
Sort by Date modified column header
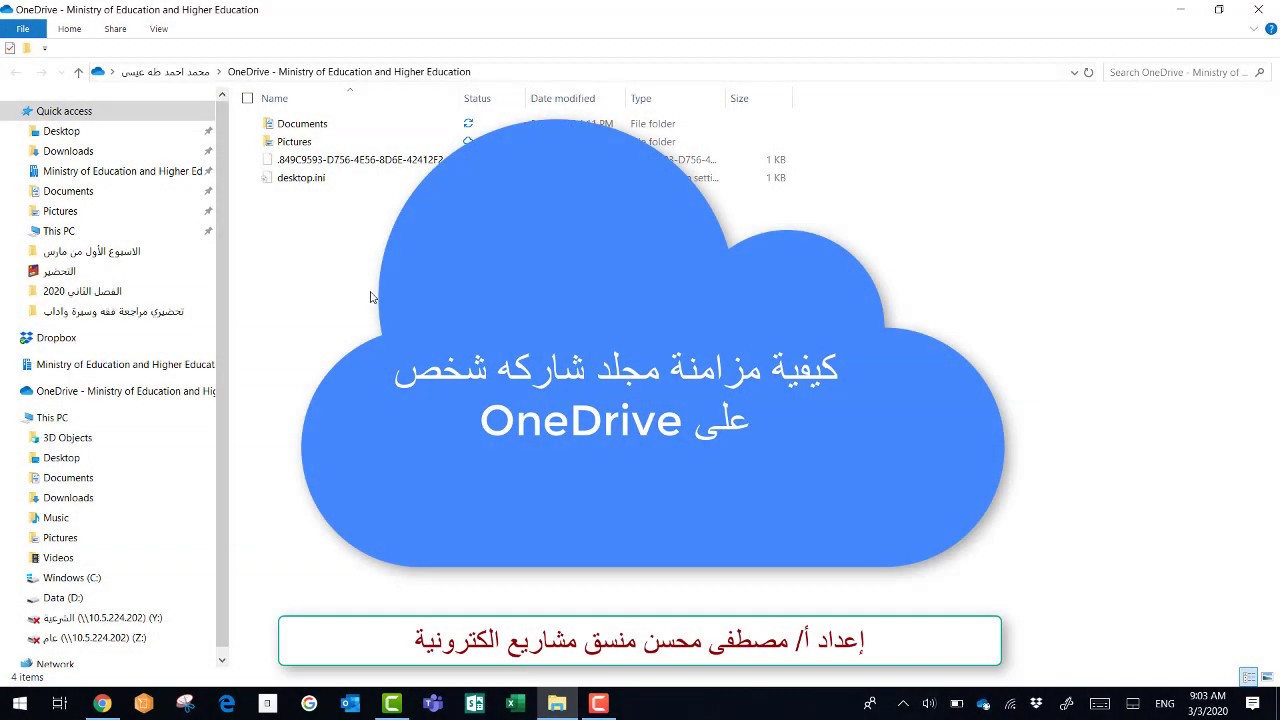(x=563, y=98)
